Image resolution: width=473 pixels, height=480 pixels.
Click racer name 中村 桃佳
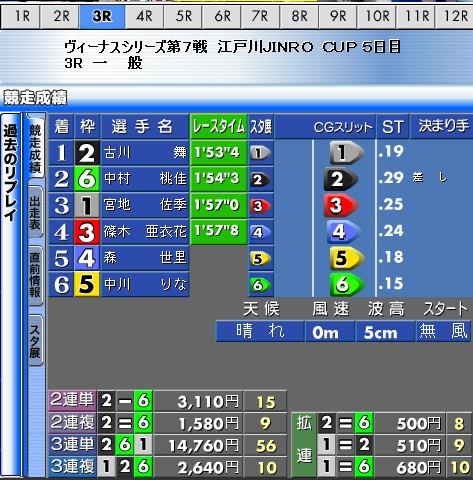point(145,179)
